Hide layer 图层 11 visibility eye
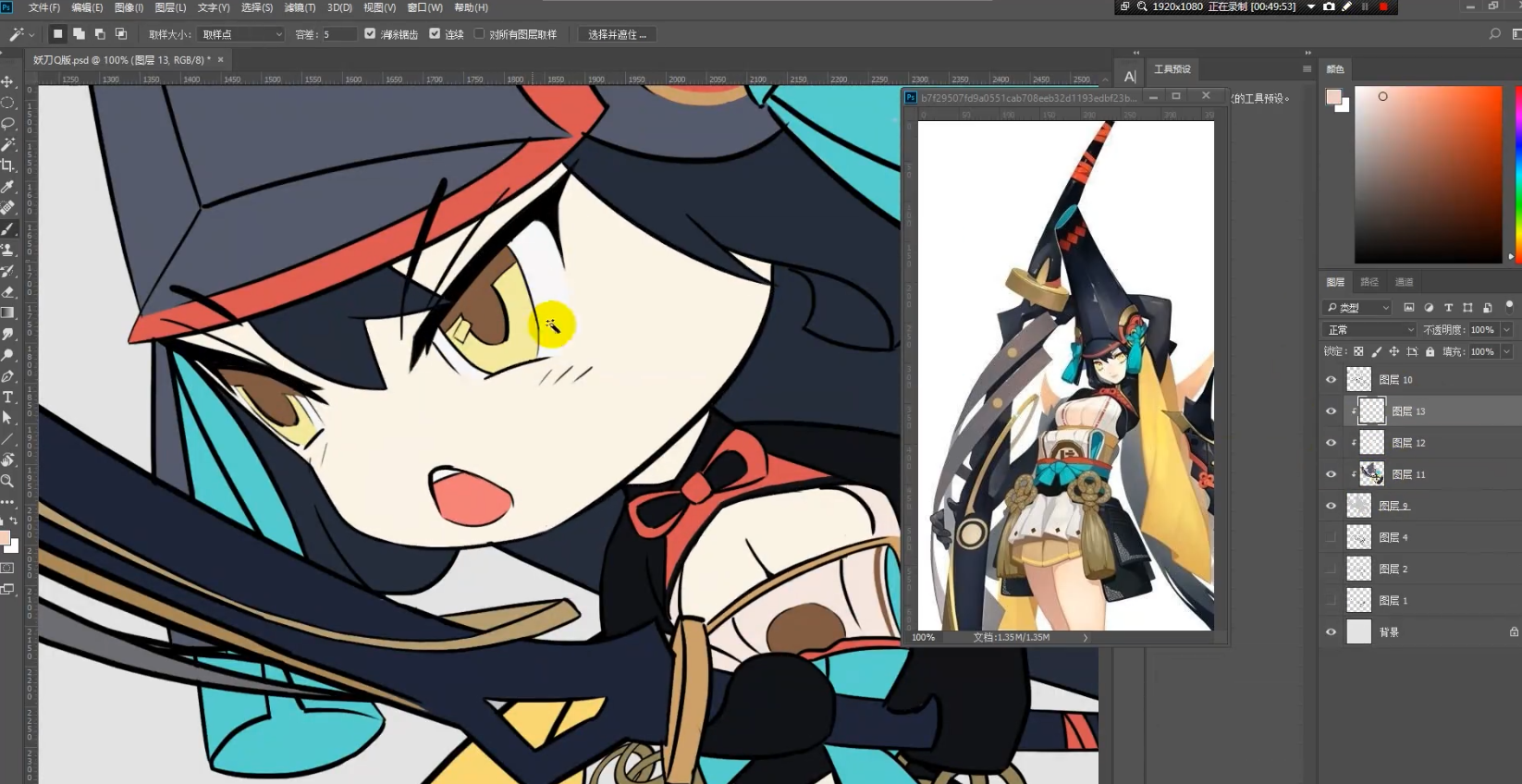1522x784 pixels. click(1332, 474)
